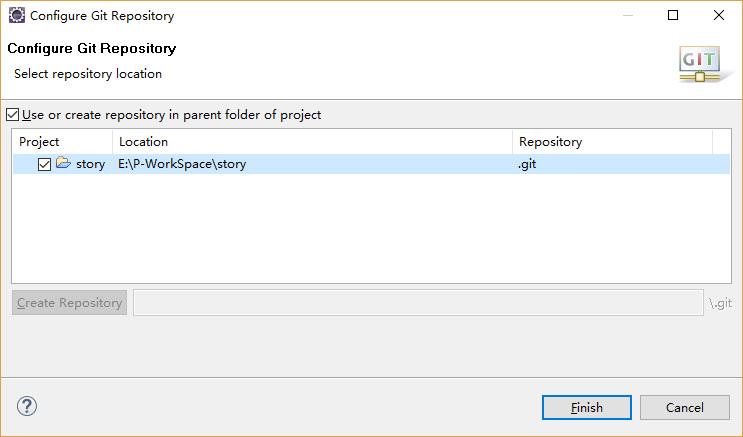
Task: Minimize the Configure Git Repository window
Action: click(628, 15)
